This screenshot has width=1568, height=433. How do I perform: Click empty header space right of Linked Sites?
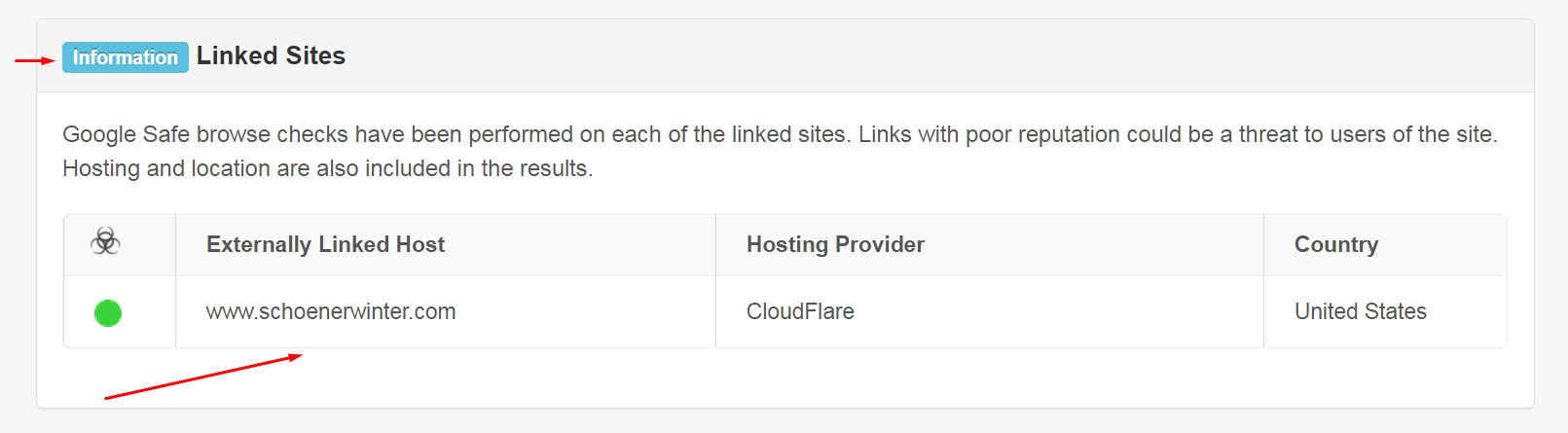click(934, 55)
